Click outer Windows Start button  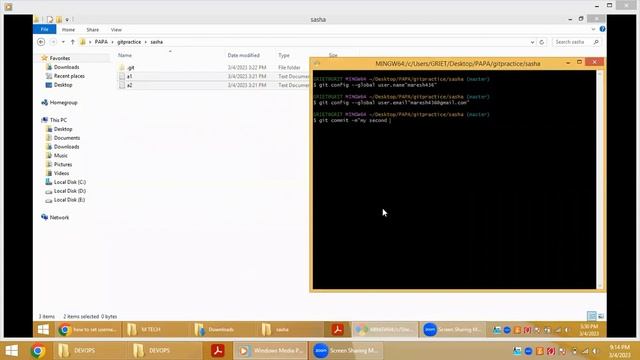[11, 351]
